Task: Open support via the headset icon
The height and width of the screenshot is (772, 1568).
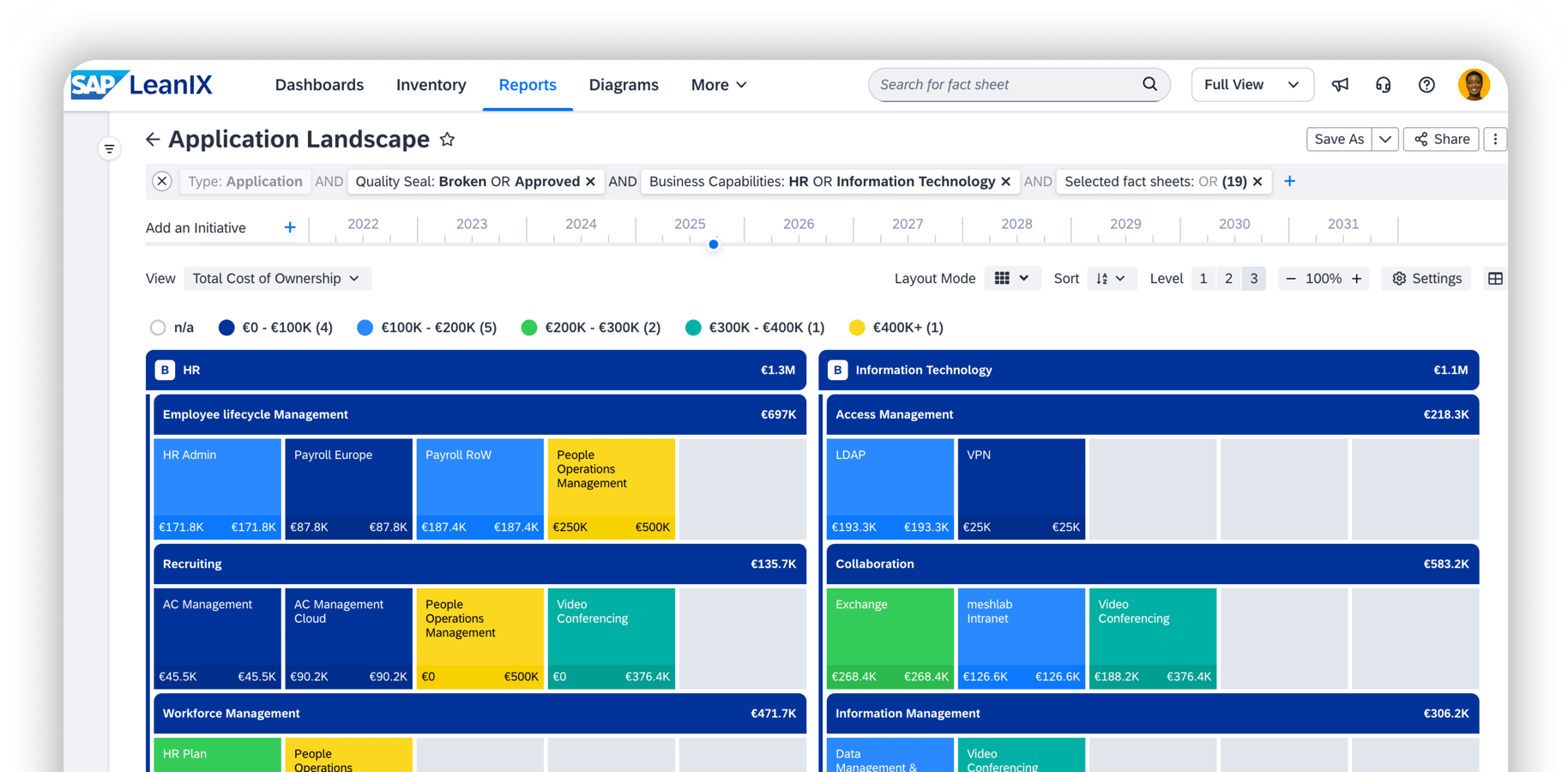Action: (1383, 85)
